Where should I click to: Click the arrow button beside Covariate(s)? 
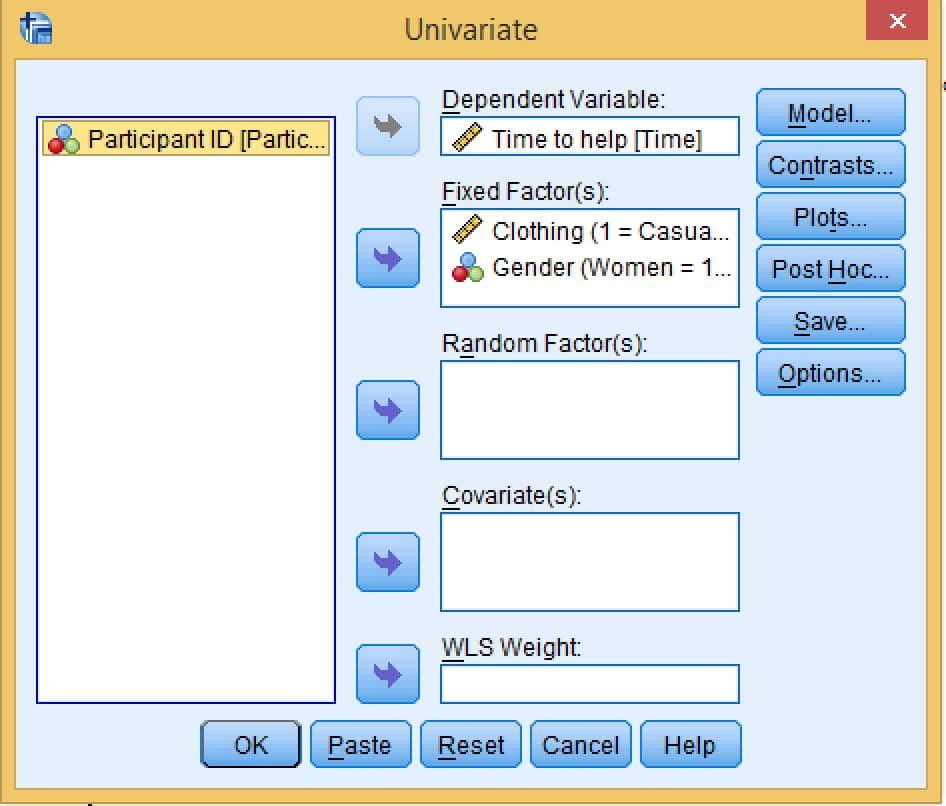coord(387,562)
